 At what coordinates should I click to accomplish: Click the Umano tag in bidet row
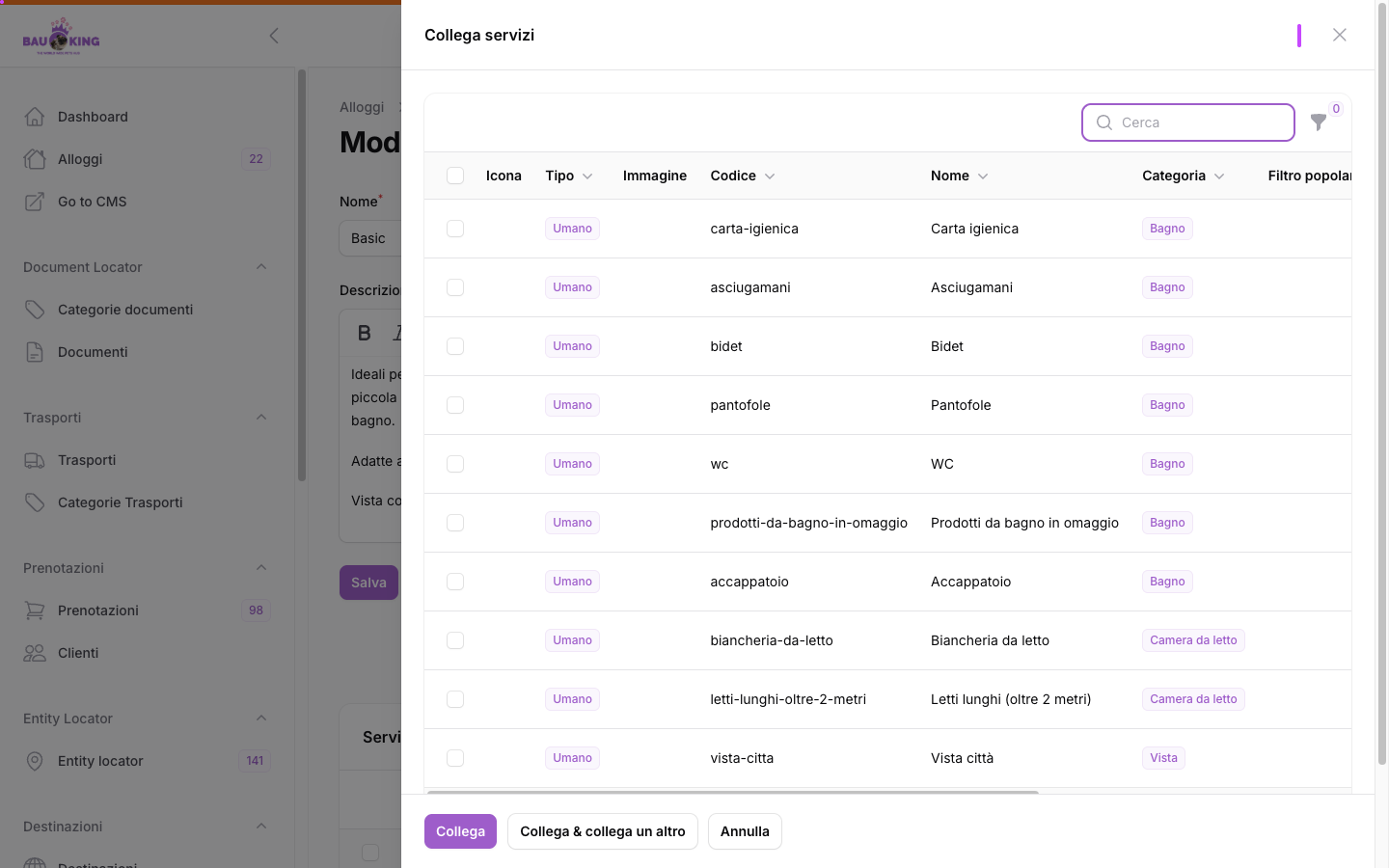coord(572,346)
